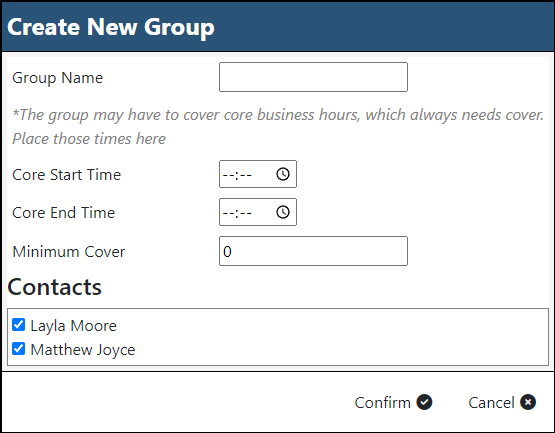Click the Group Name label
Screen dimensions: 555x433
pos(57,78)
